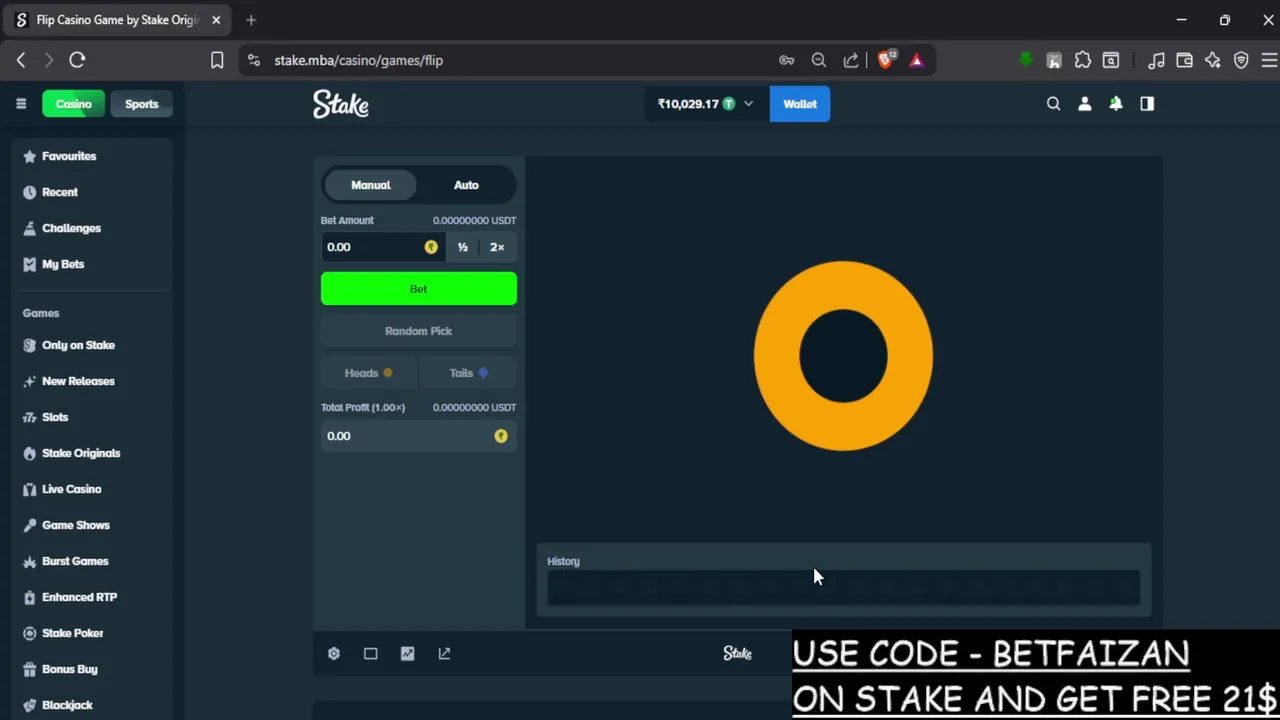Pop out the game window icon
The image size is (1280, 720).
tap(444, 653)
